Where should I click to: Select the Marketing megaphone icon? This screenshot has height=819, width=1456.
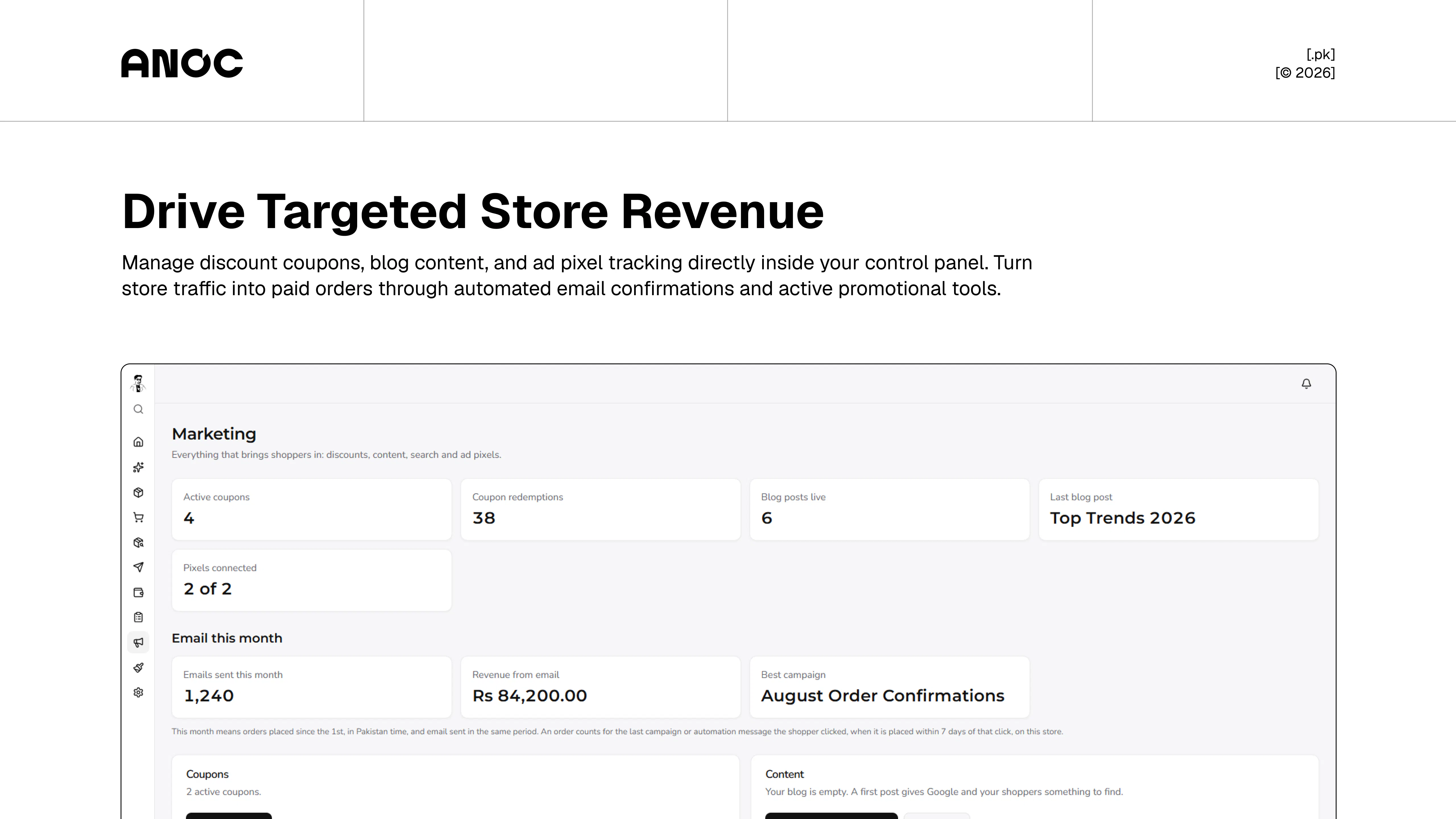[x=138, y=643]
